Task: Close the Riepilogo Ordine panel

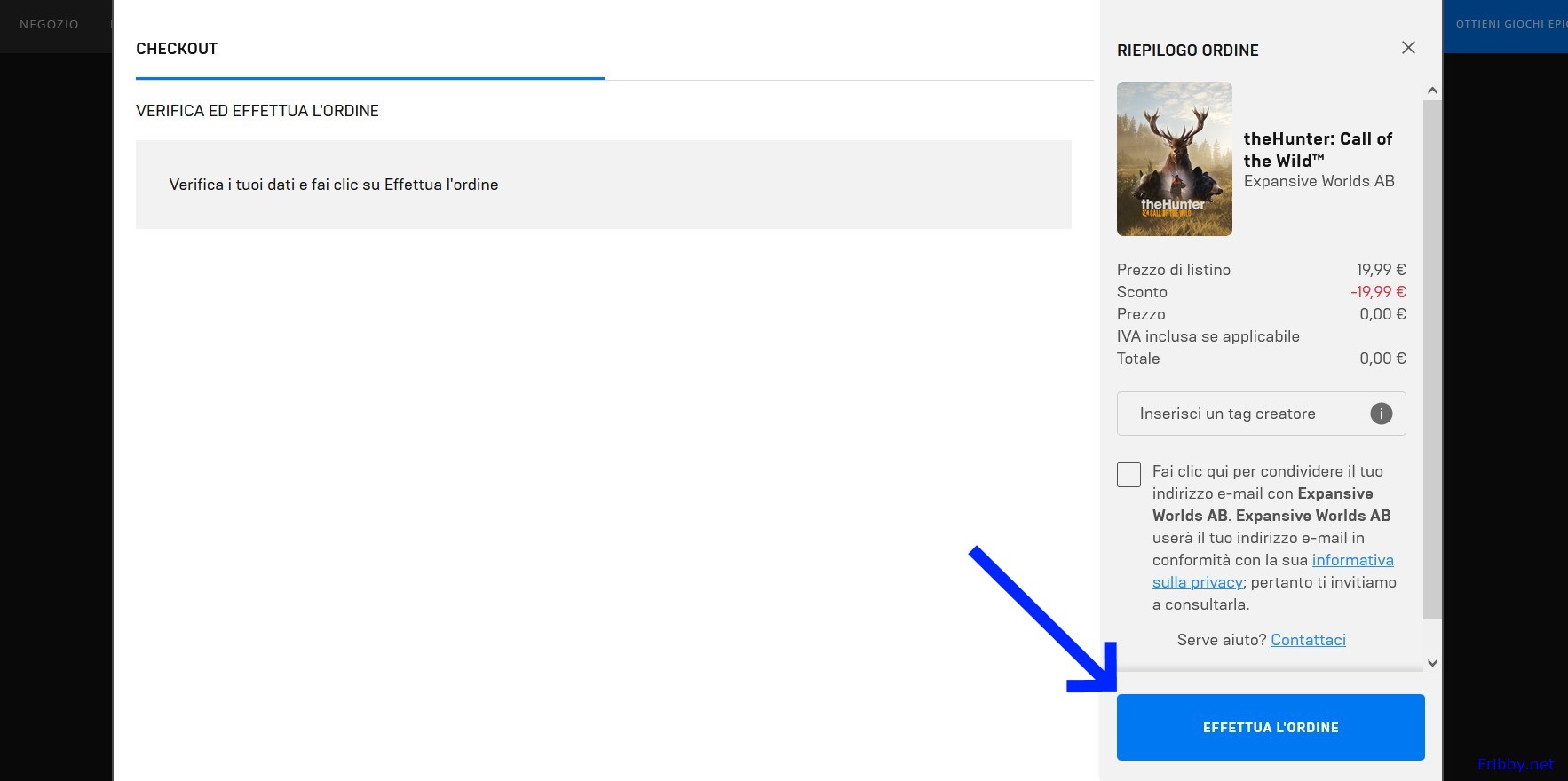Action: (1408, 48)
